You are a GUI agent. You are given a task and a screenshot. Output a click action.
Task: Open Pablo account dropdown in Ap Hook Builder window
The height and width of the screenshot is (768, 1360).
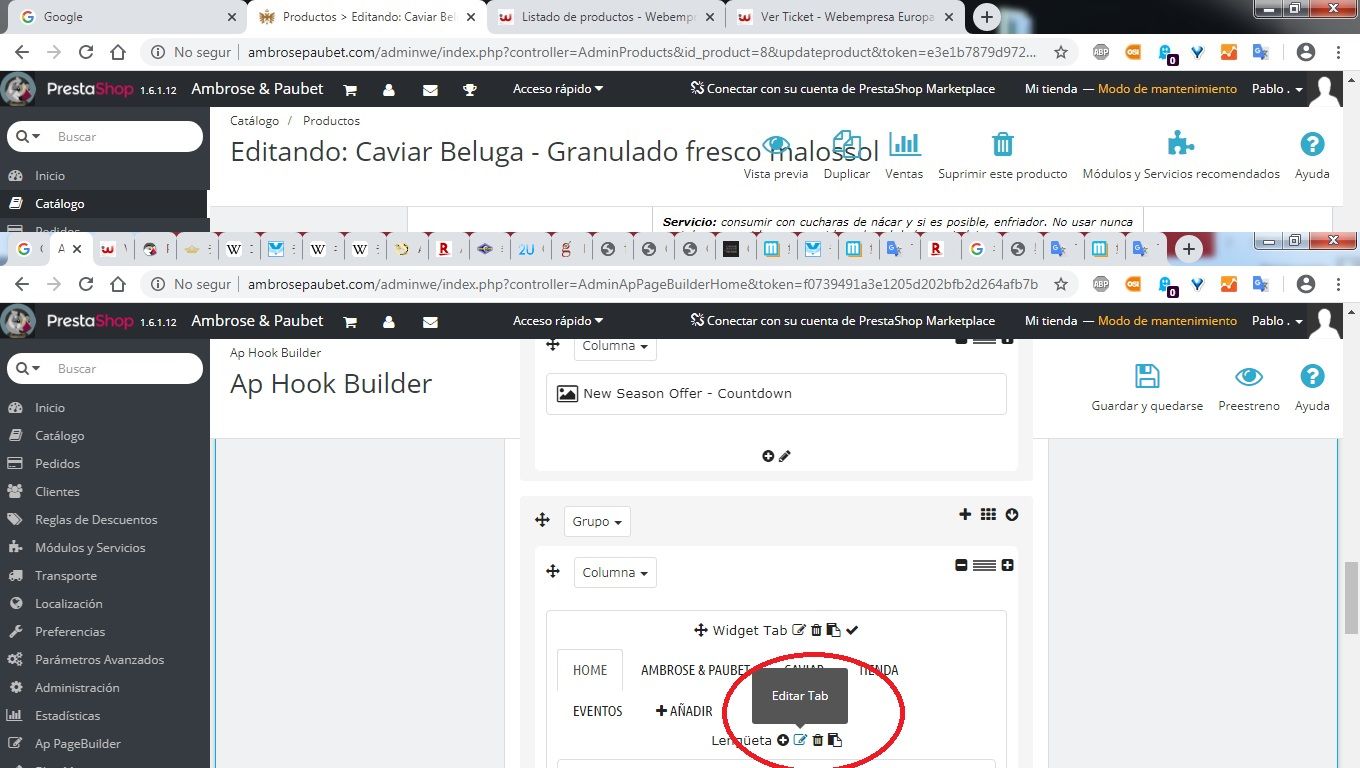tap(1277, 321)
